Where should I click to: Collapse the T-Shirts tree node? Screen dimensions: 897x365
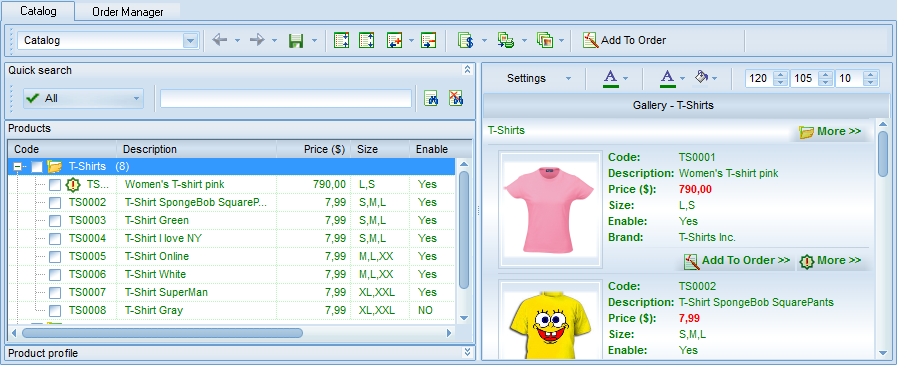(17, 166)
